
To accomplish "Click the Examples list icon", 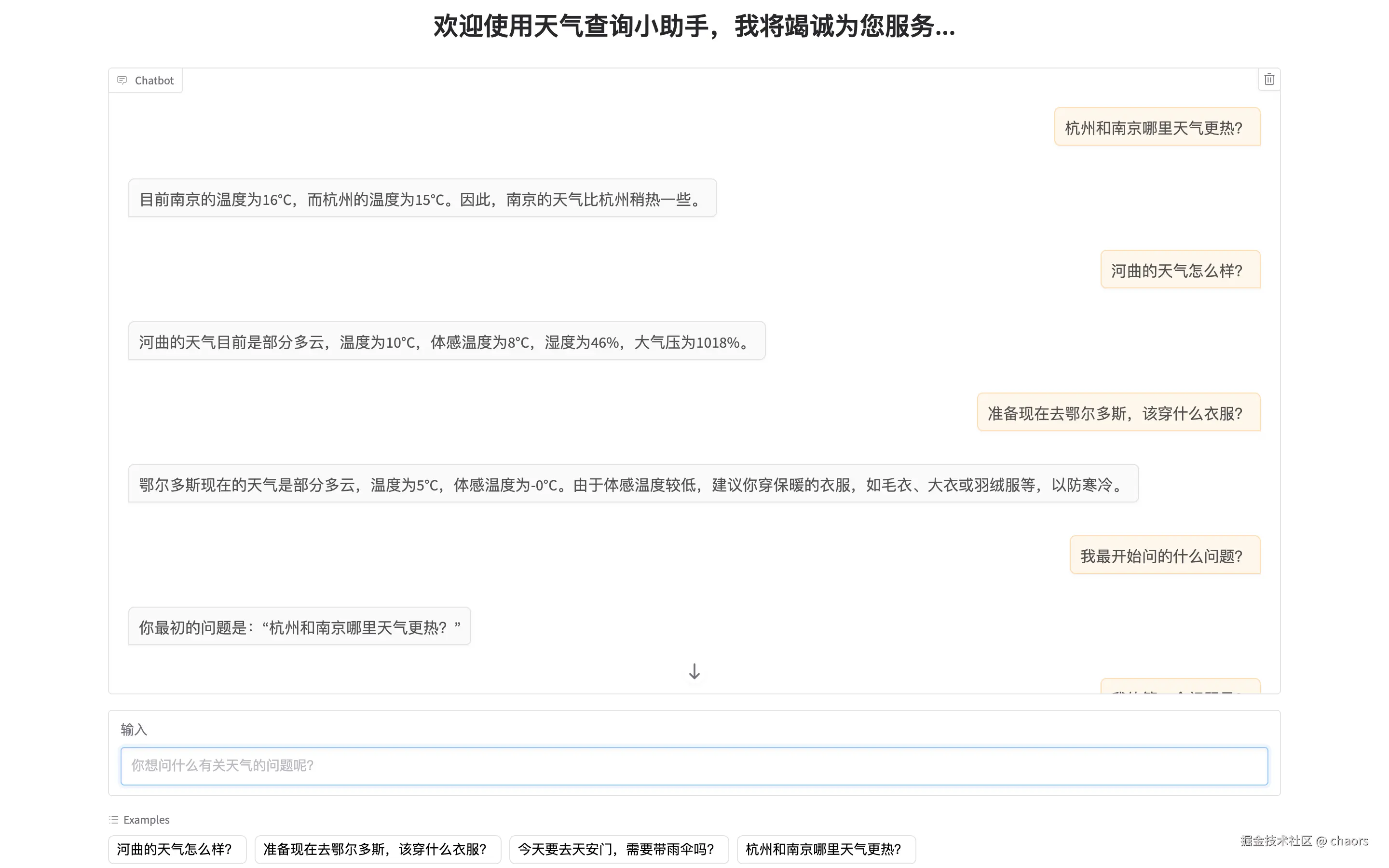I will [x=114, y=819].
